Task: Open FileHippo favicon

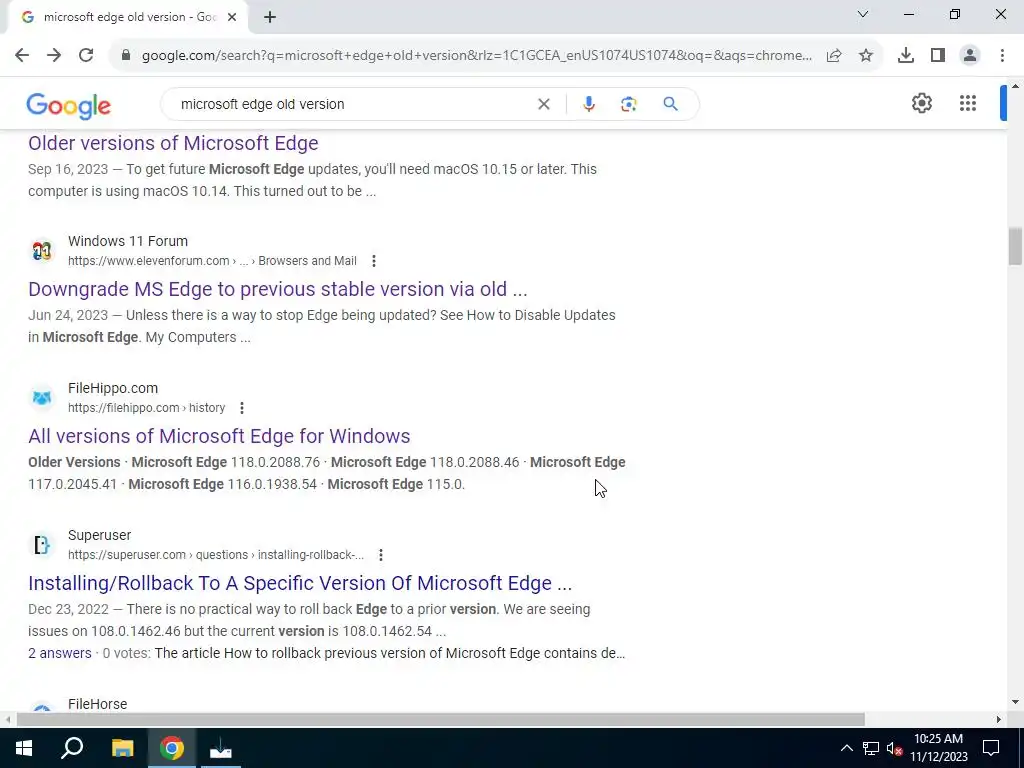Action: pyautogui.click(x=42, y=398)
